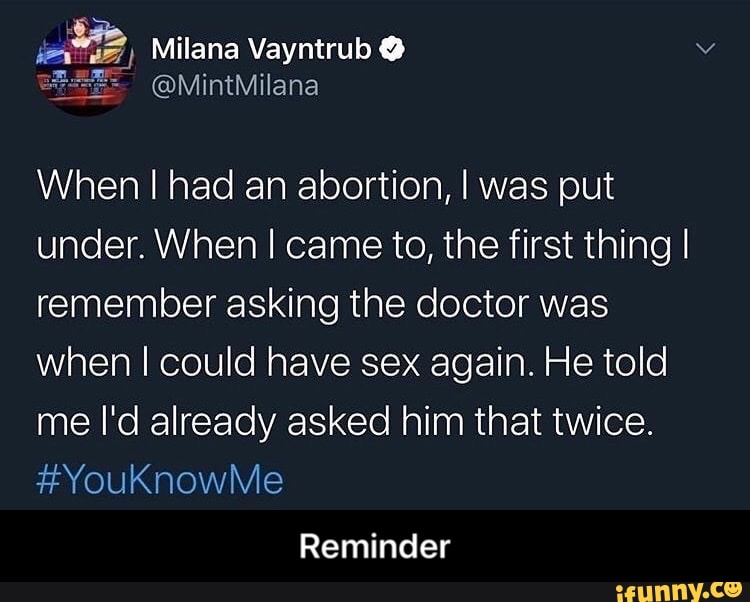Visit the @MintMilana handle link

(235, 86)
